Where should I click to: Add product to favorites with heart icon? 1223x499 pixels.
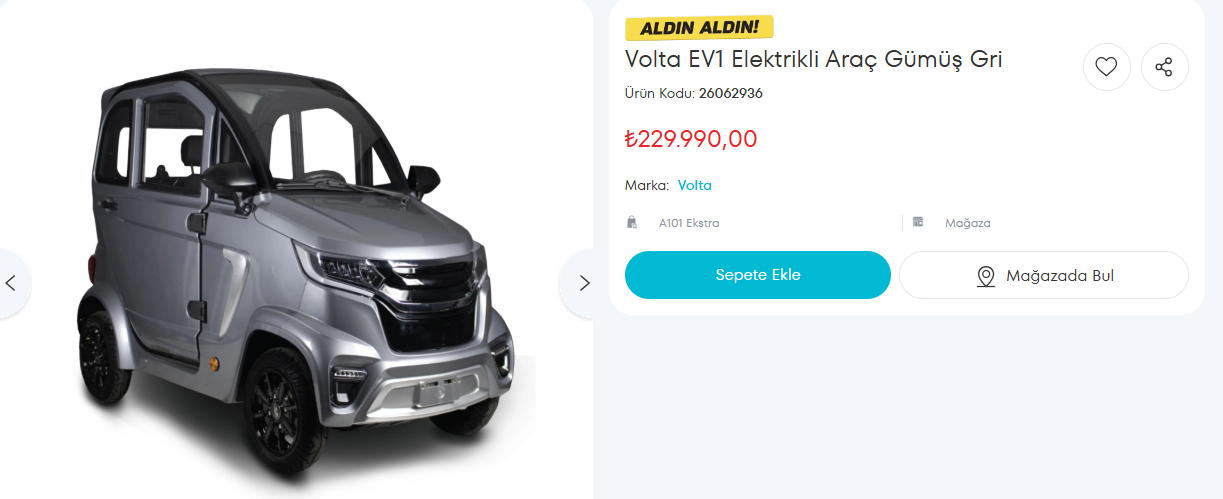1106,67
